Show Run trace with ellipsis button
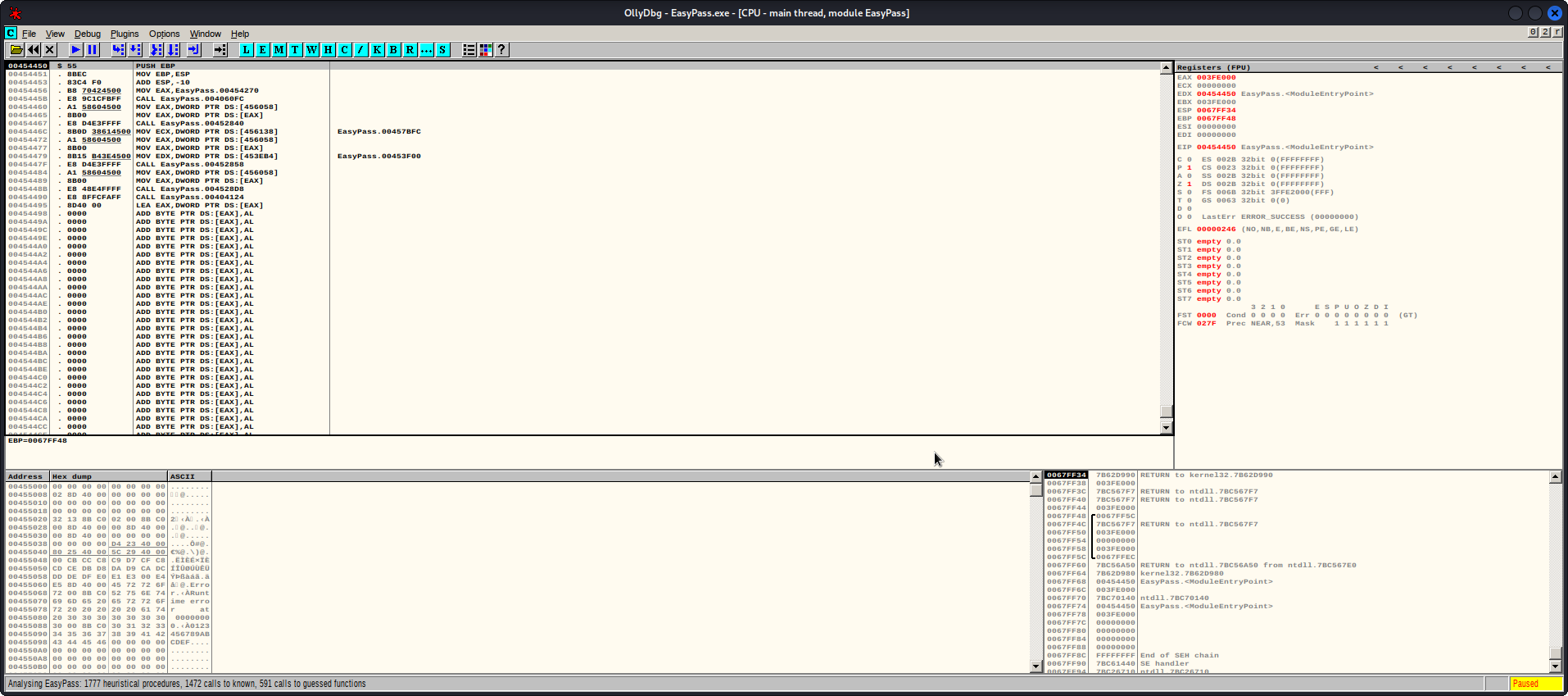Viewport: 1568px width, 696px height. [426, 50]
